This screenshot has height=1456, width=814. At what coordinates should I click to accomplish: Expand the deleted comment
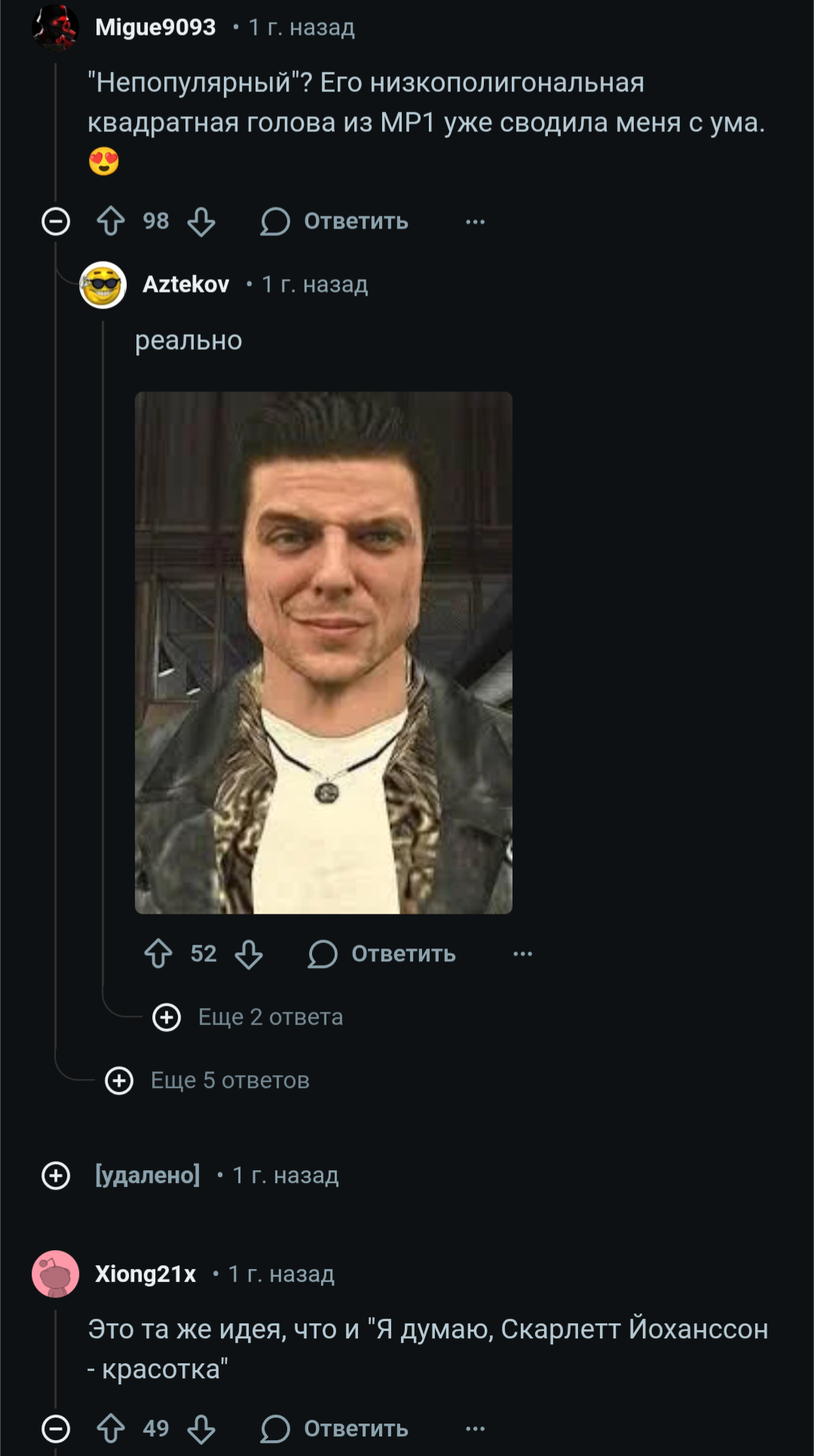click(56, 1176)
